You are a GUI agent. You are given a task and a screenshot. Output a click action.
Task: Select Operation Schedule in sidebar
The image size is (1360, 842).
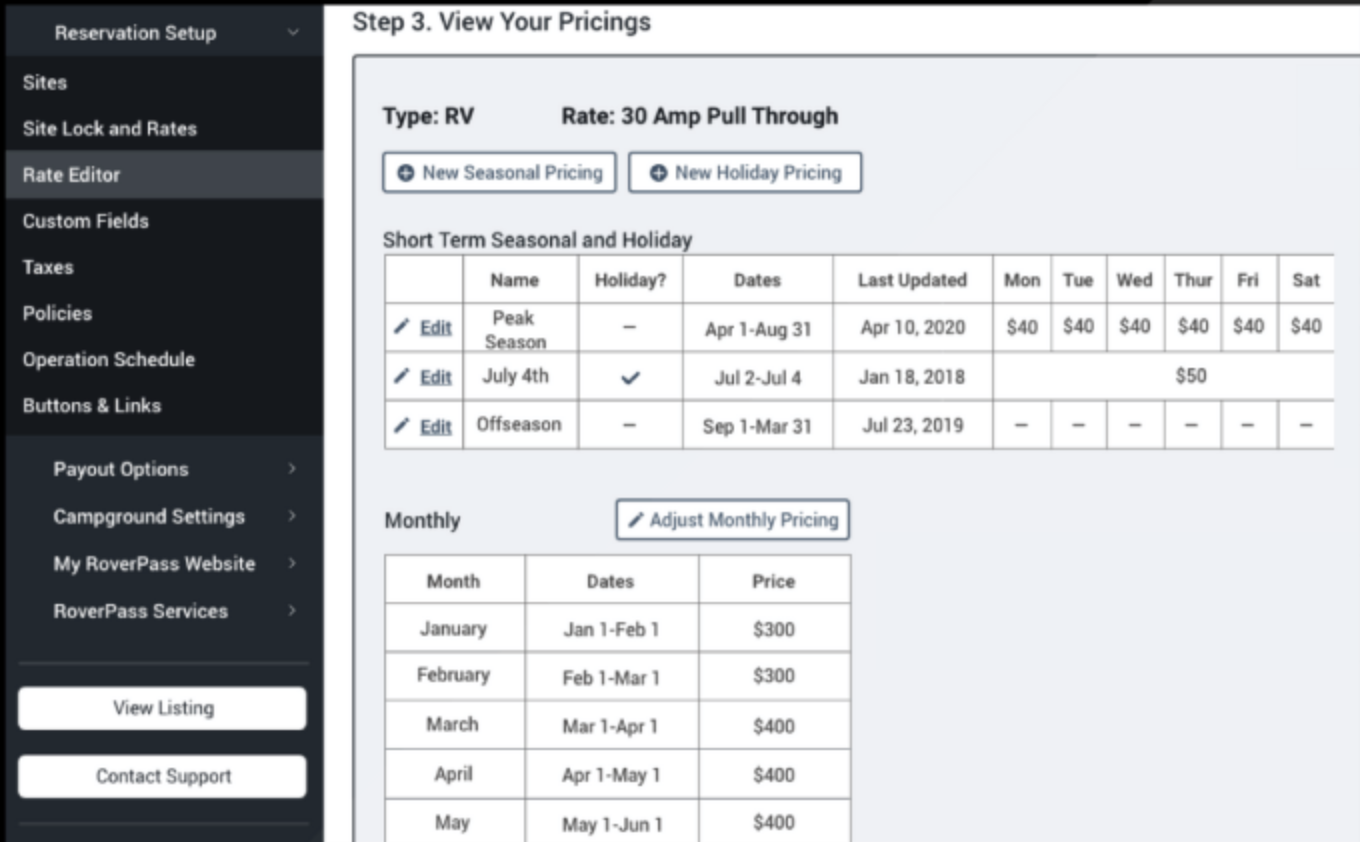click(x=109, y=359)
